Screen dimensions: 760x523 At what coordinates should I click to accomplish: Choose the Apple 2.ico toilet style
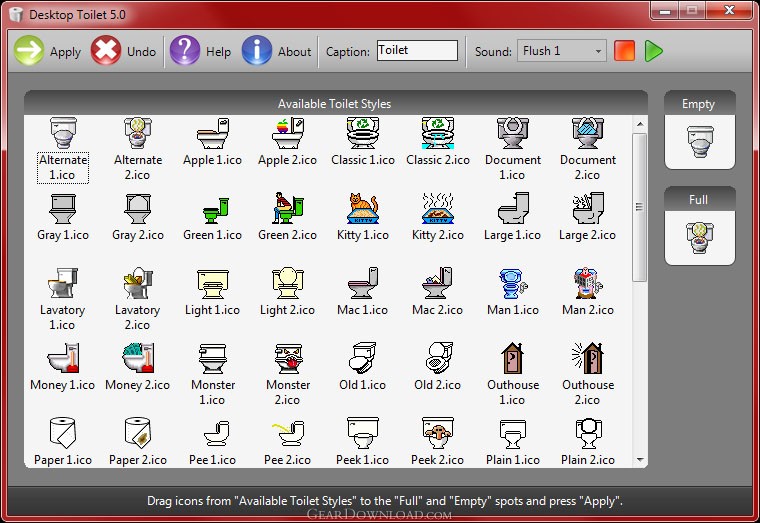point(287,133)
